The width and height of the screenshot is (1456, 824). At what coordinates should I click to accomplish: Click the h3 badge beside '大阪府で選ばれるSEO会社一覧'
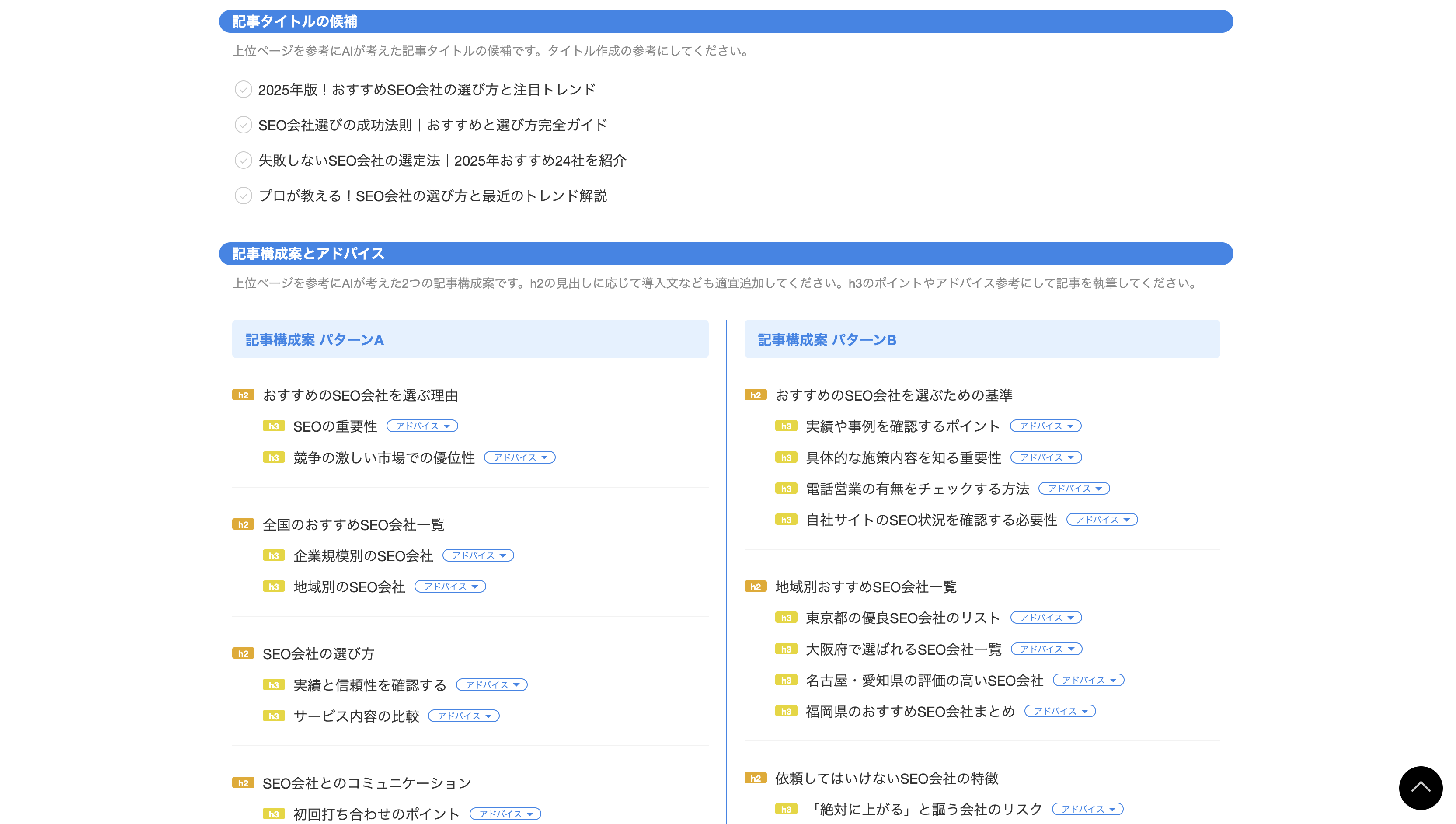coord(786,649)
